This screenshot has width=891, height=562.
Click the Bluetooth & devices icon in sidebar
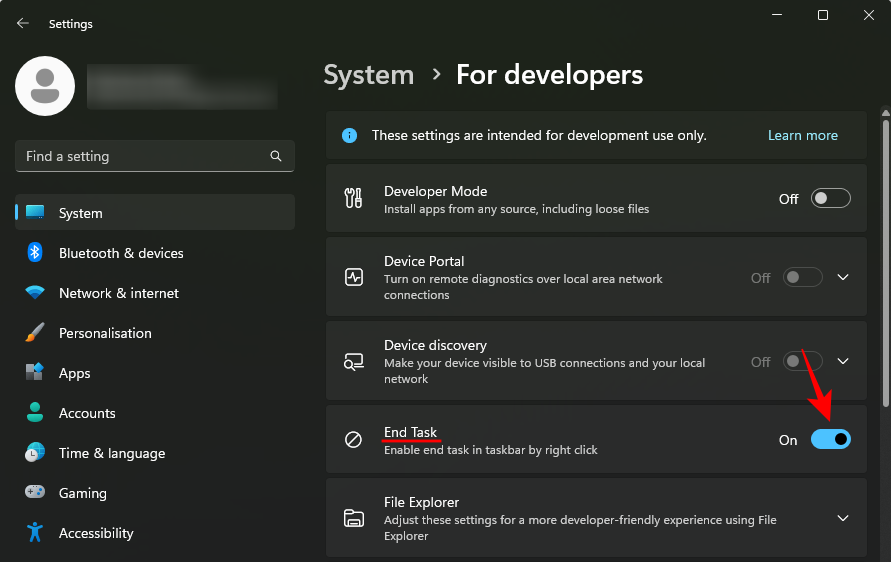click(35, 253)
